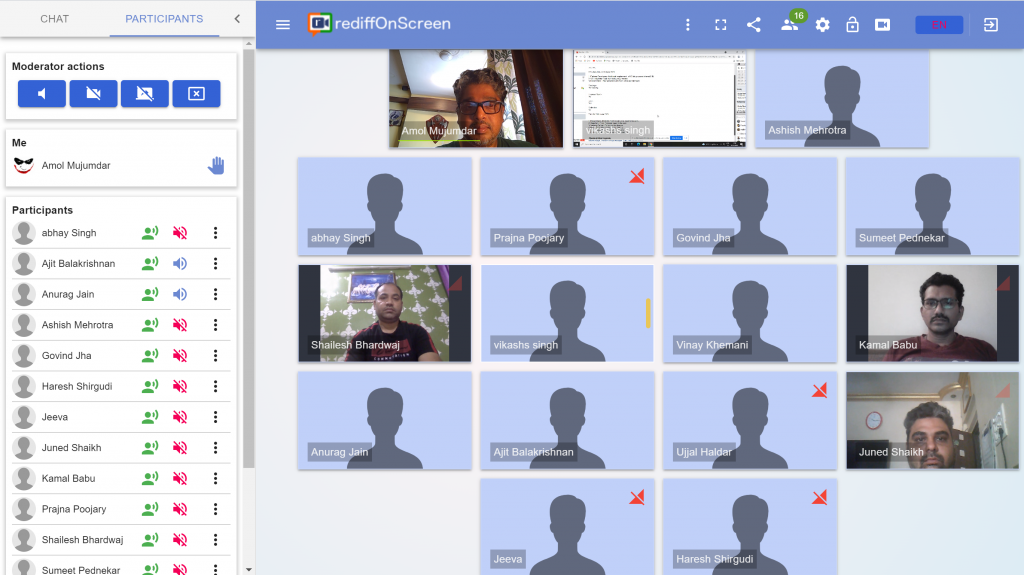Open the settings gear icon
The height and width of the screenshot is (575, 1024).
click(x=822, y=25)
